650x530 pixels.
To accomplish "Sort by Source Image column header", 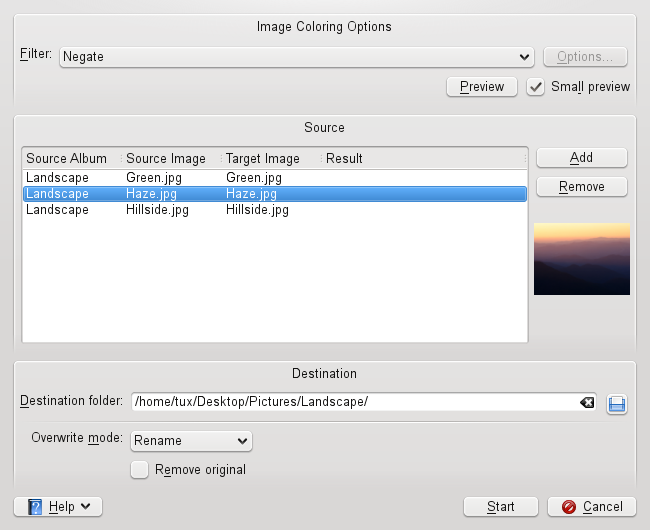I will click(x=166, y=158).
